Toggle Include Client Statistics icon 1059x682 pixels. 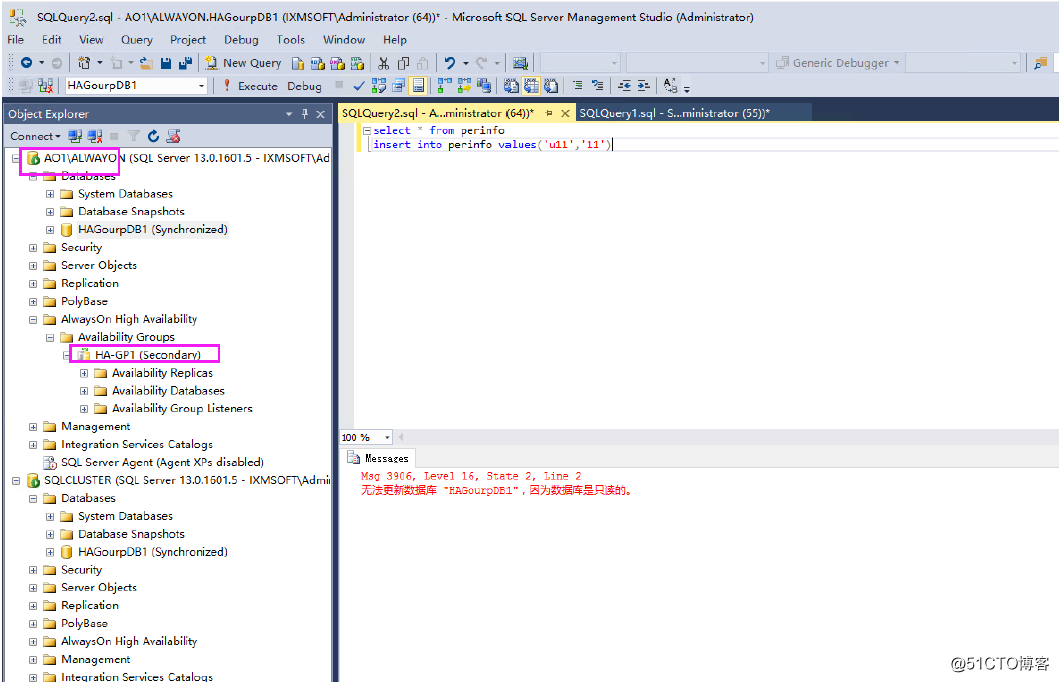pos(484,86)
